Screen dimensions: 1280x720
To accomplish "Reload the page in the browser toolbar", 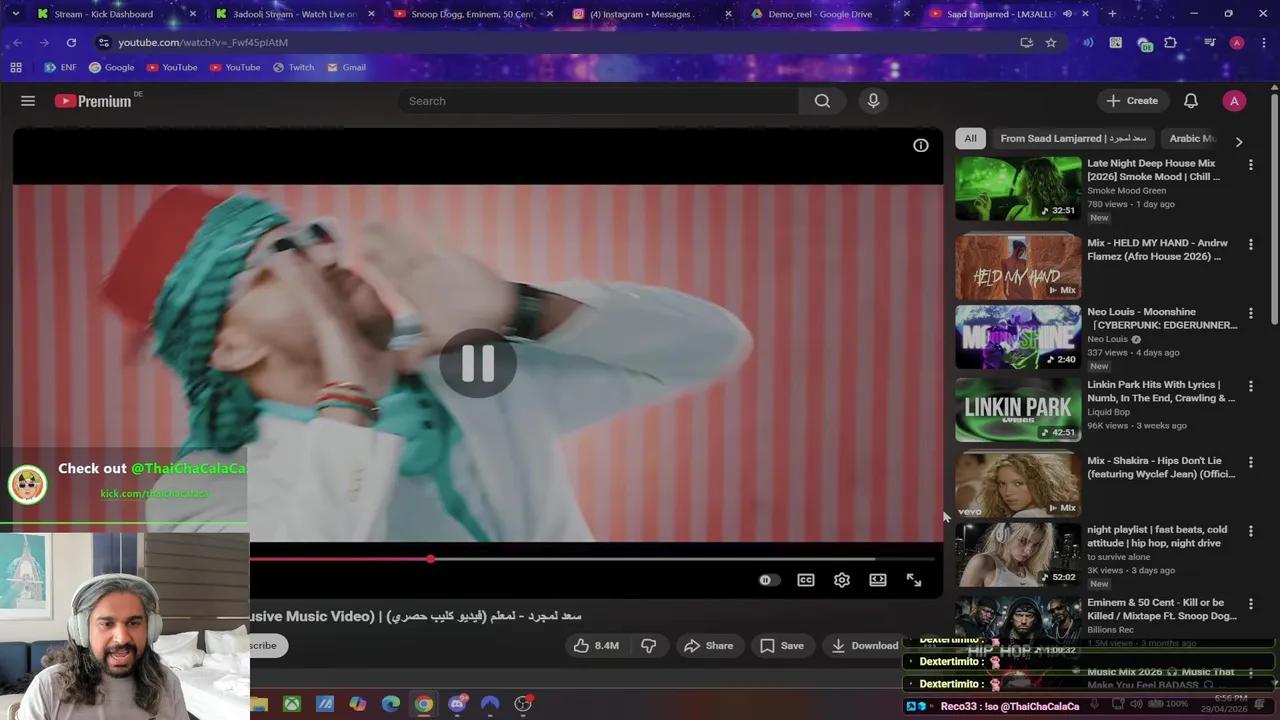I will click(x=71, y=42).
